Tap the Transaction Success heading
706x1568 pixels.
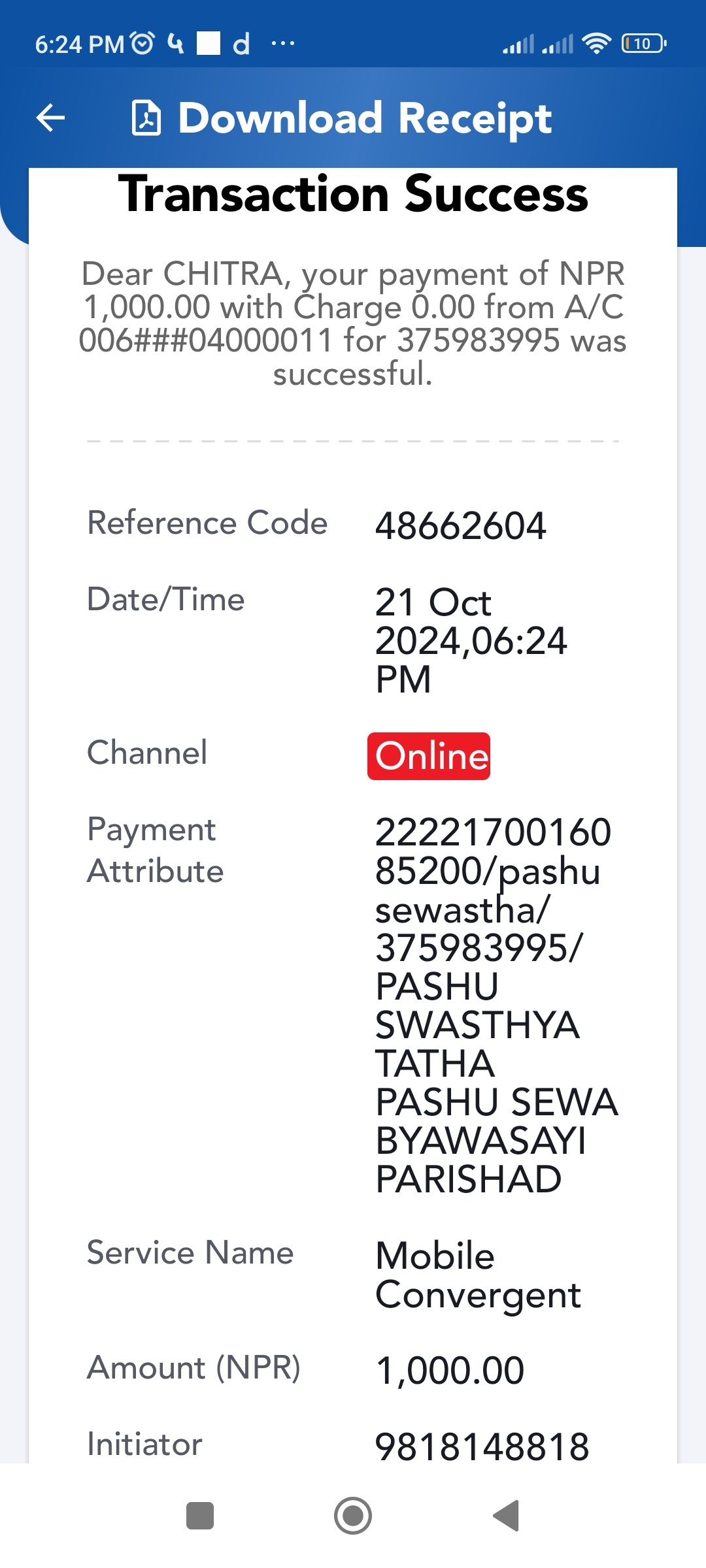tap(353, 194)
